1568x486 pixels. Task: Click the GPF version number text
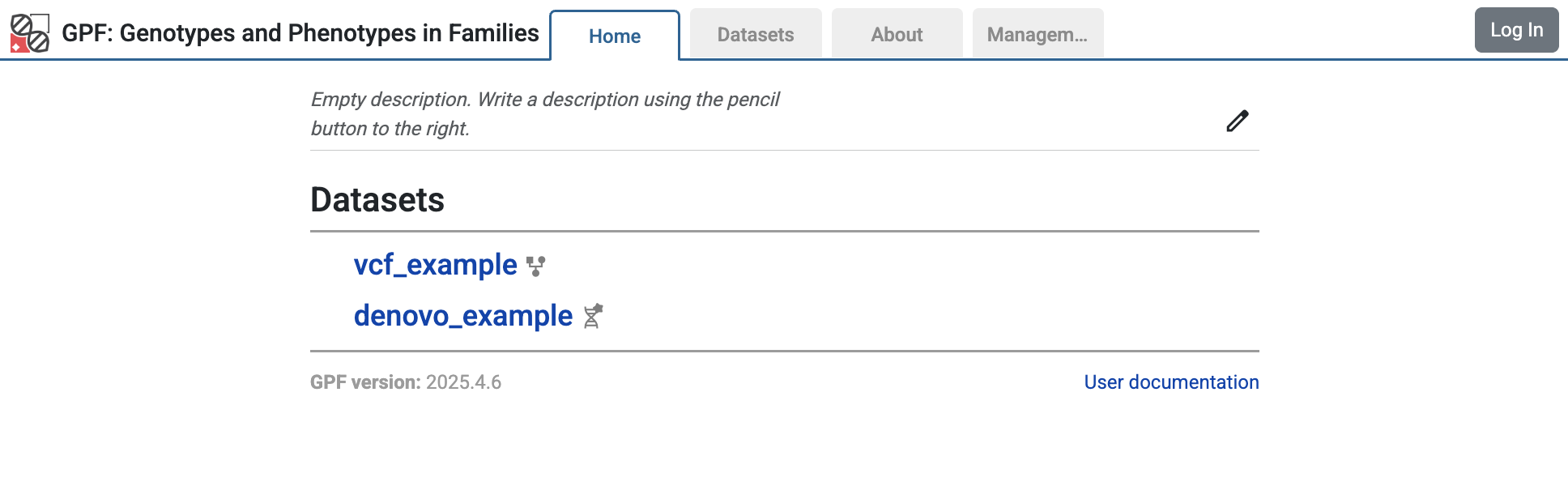coord(463,382)
